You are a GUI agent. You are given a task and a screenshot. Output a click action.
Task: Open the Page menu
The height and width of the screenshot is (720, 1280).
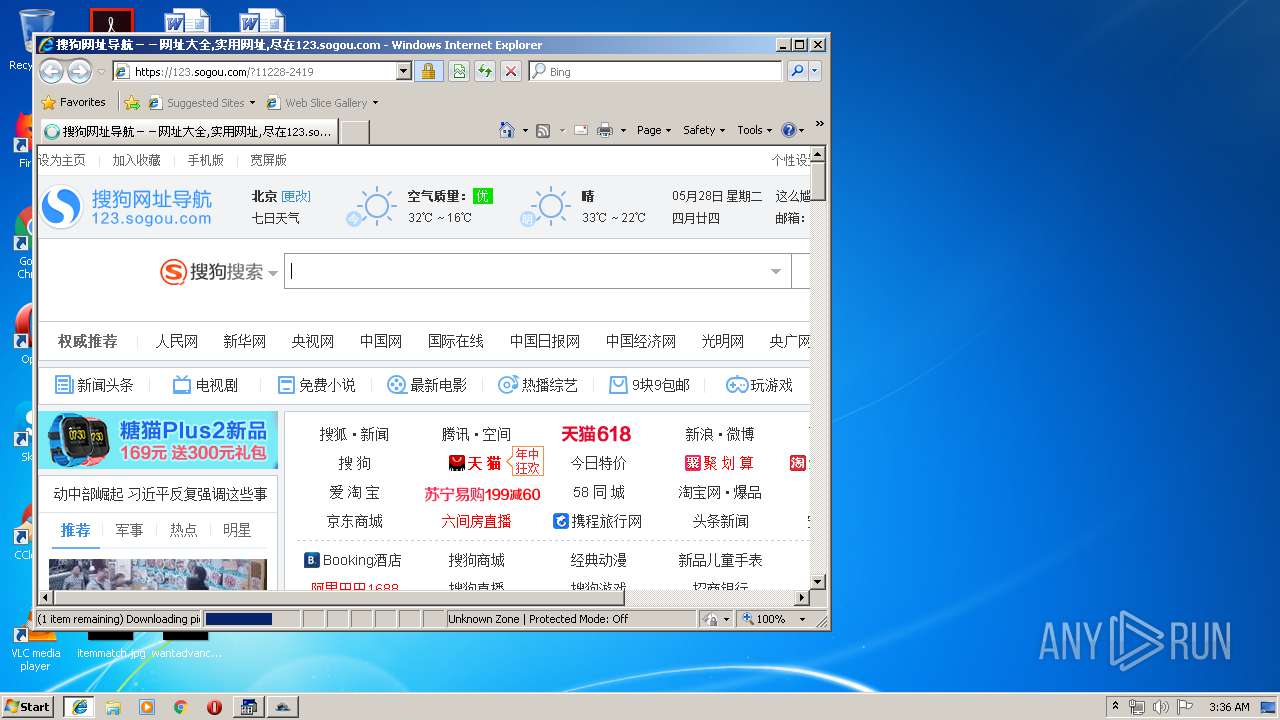(653, 130)
